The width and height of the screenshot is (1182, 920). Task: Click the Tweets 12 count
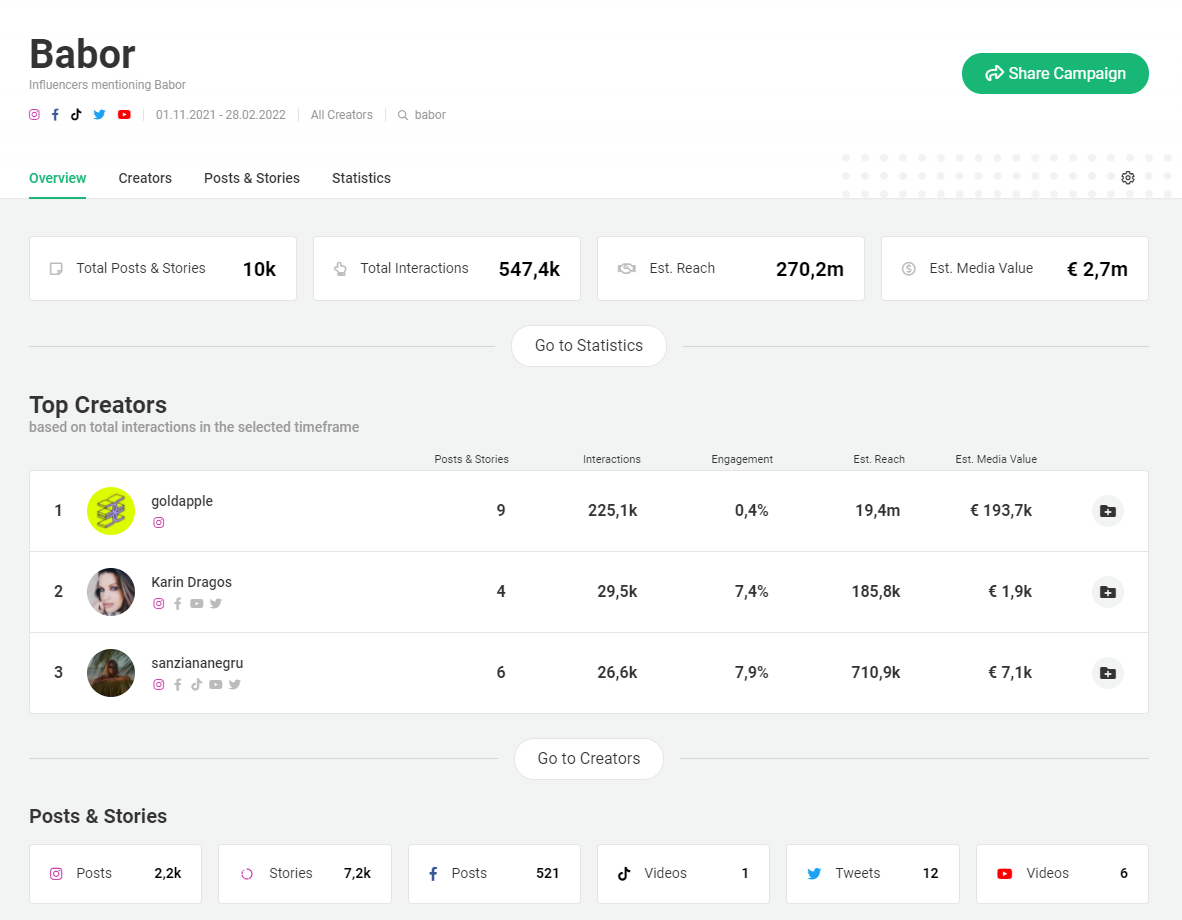[930, 873]
